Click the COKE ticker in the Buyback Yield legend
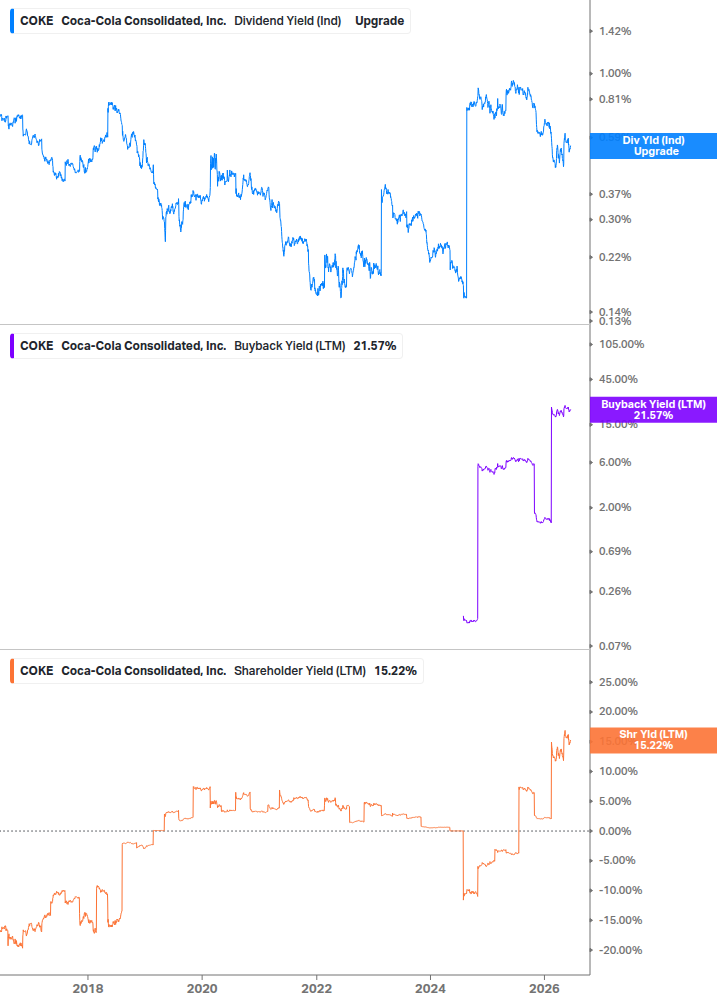This screenshot has width=717, height=1005. pyautogui.click(x=37, y=346)
